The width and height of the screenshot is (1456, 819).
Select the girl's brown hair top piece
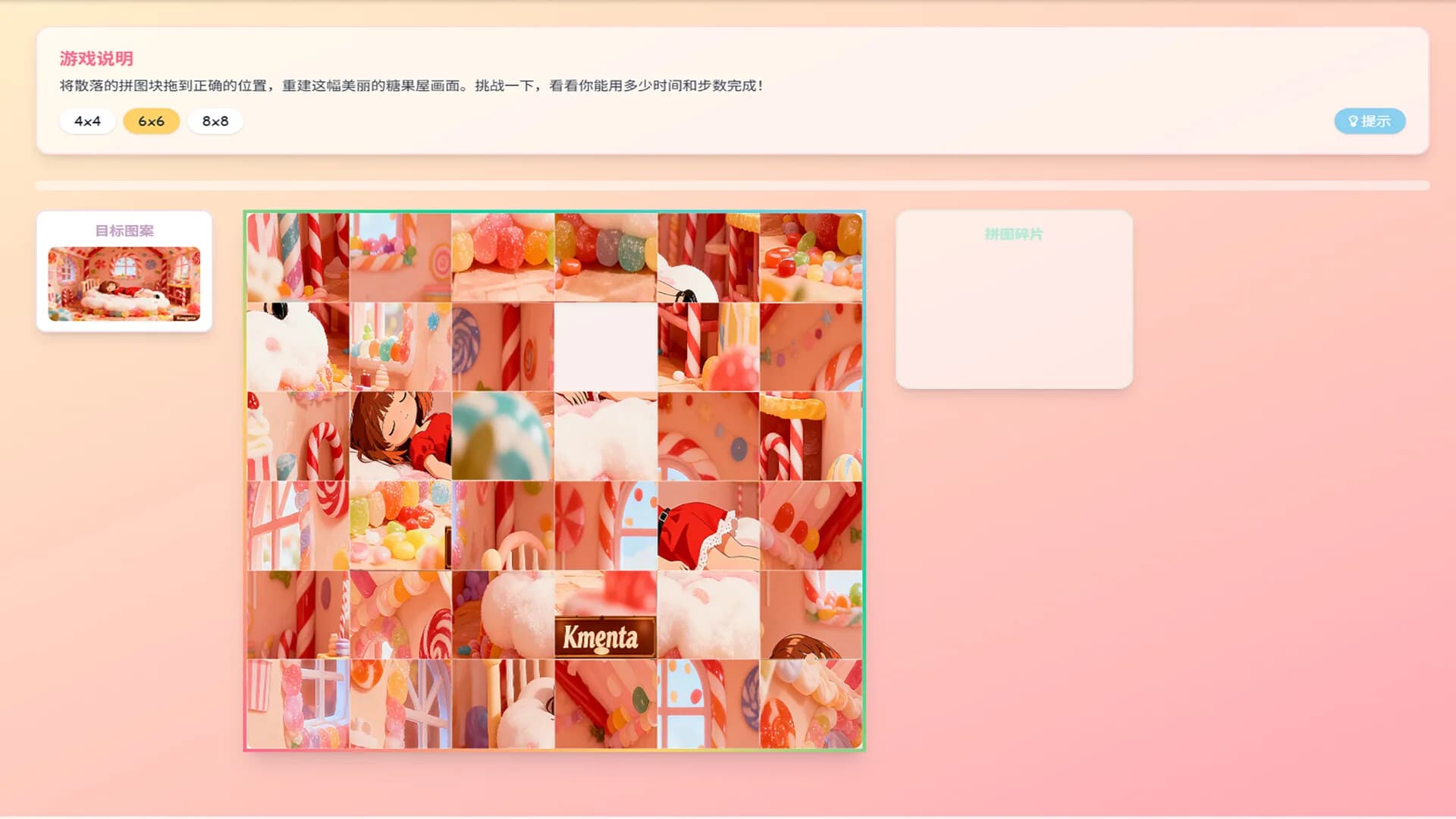[x=811, y=615]
